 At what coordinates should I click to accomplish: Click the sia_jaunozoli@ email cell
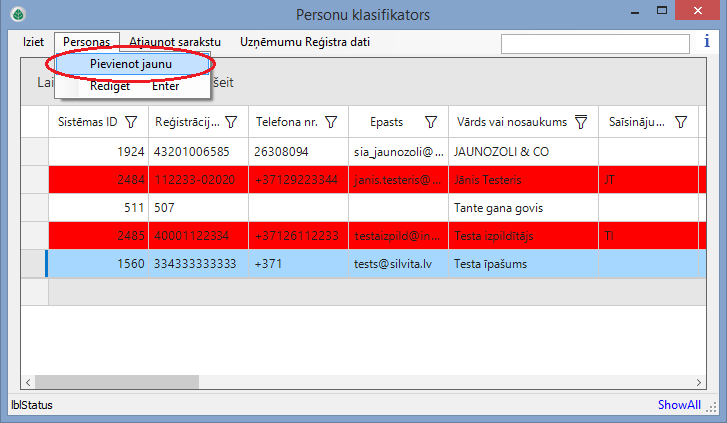pyautogui.click(x=398, y=152)
